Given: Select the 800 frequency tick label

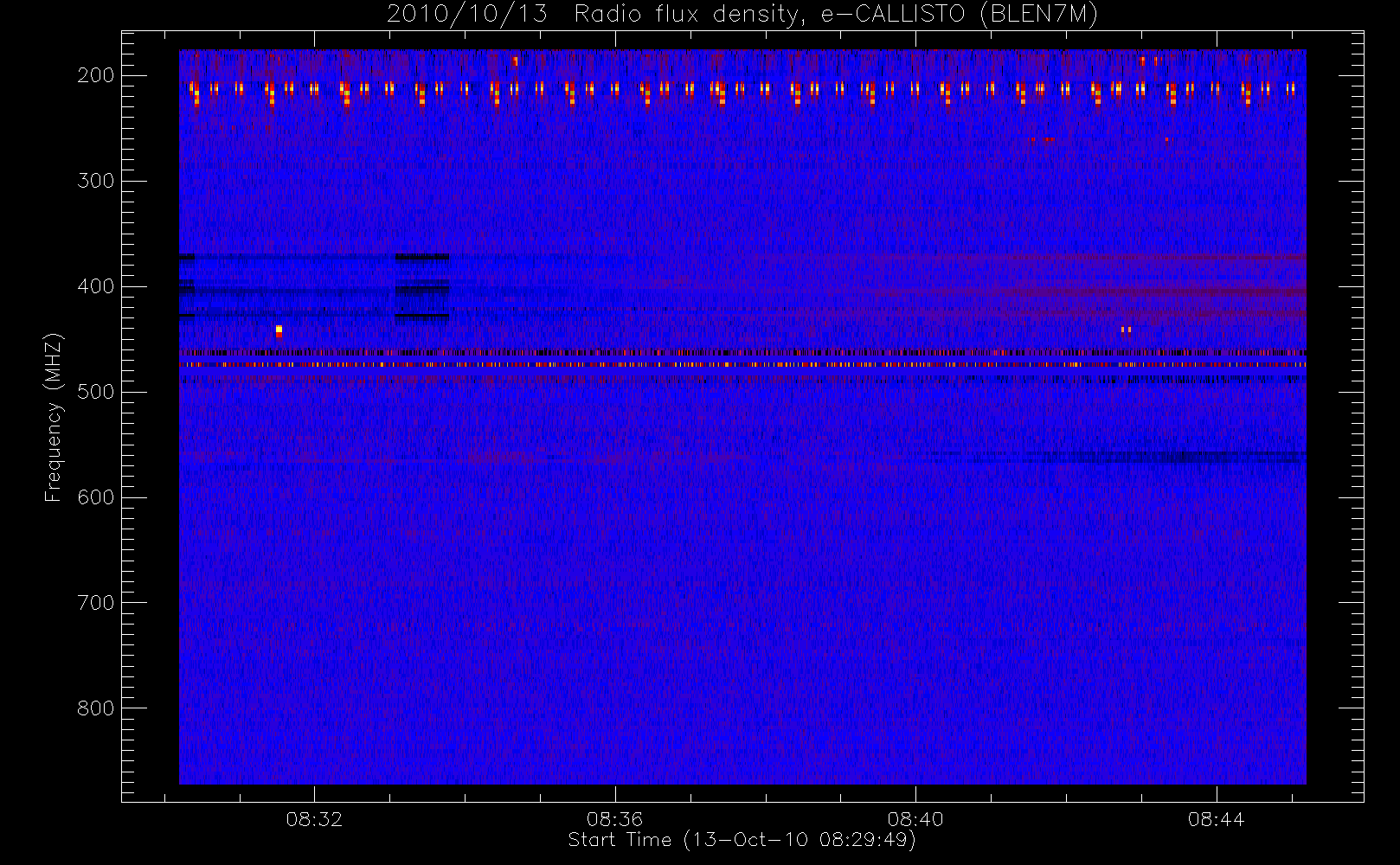Looking at the screenshot, I should (x=96, y=708).
